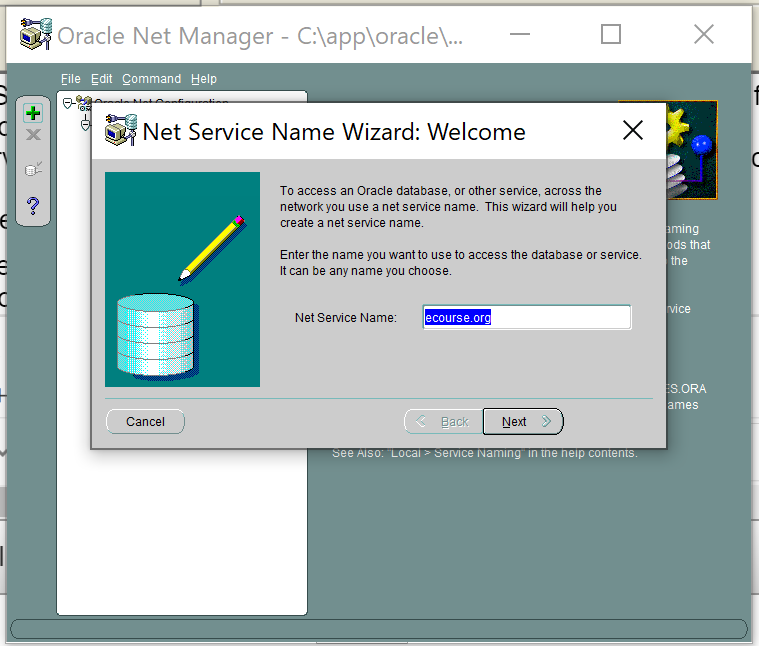759x646 pixels.
Task: Maximize the Oracle Net Manager window
Action: pos(610,35)
